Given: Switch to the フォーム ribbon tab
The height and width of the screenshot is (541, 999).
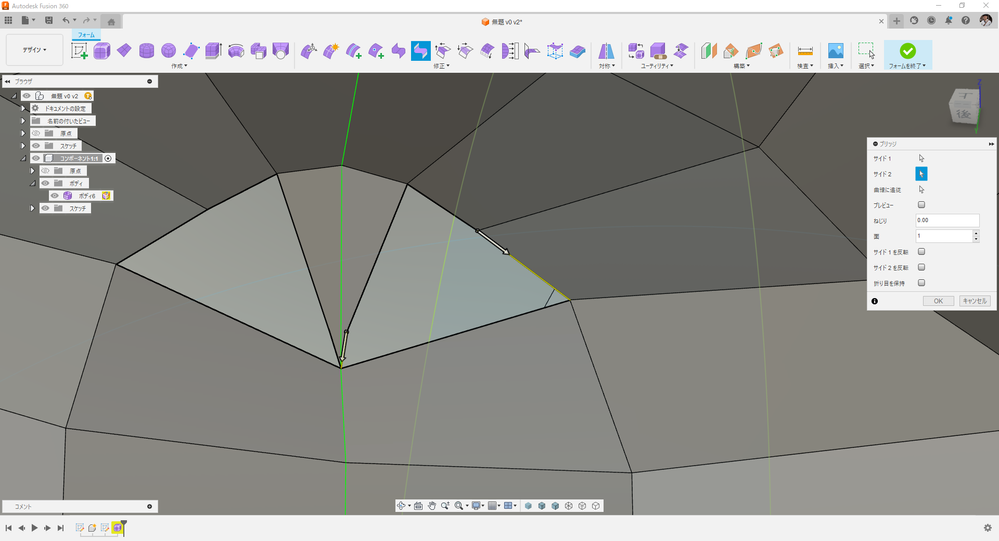Looking at the screenshot, I should pyautogui.click(x=86, y=35).
